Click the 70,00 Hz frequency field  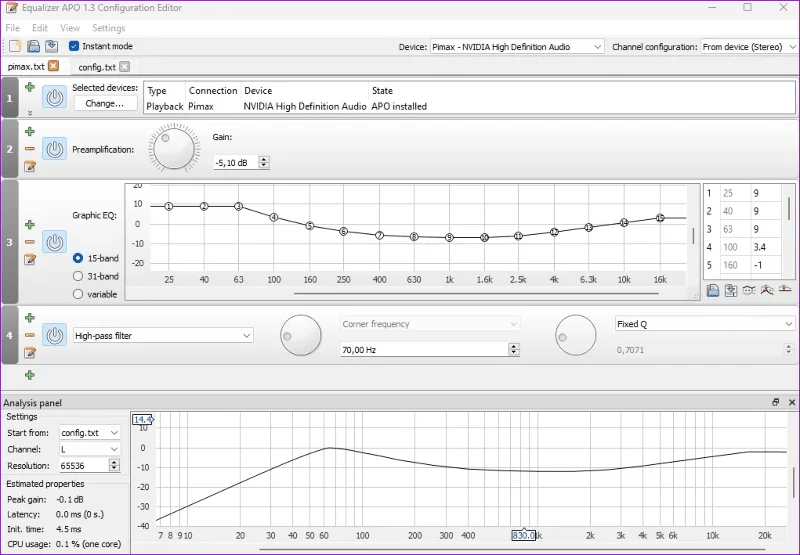[424, 350]
